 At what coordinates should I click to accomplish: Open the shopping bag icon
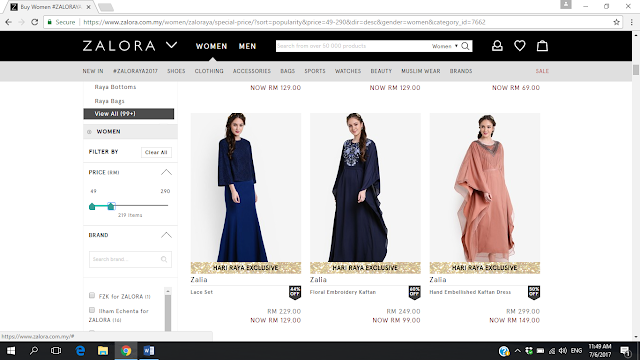(x=542, y=46)
